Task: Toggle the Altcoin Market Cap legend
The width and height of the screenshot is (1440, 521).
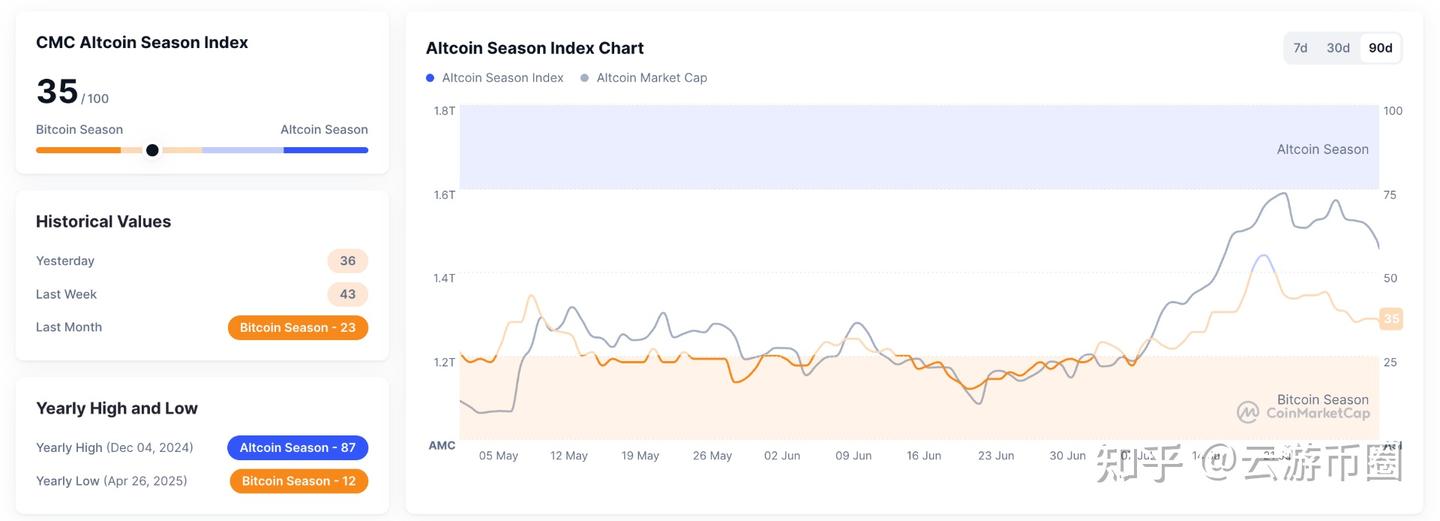Action: pos(651,78)
